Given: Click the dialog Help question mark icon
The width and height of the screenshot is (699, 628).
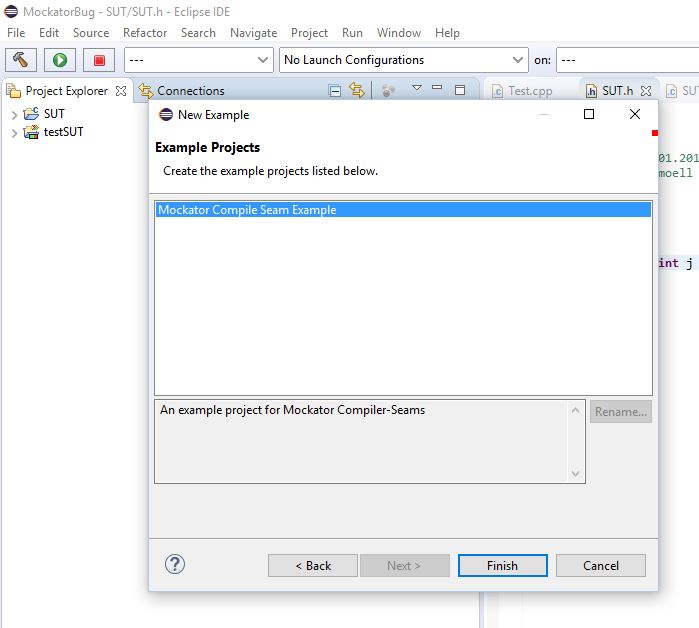Looking at the screenshot, I should [x=175, y=564].
